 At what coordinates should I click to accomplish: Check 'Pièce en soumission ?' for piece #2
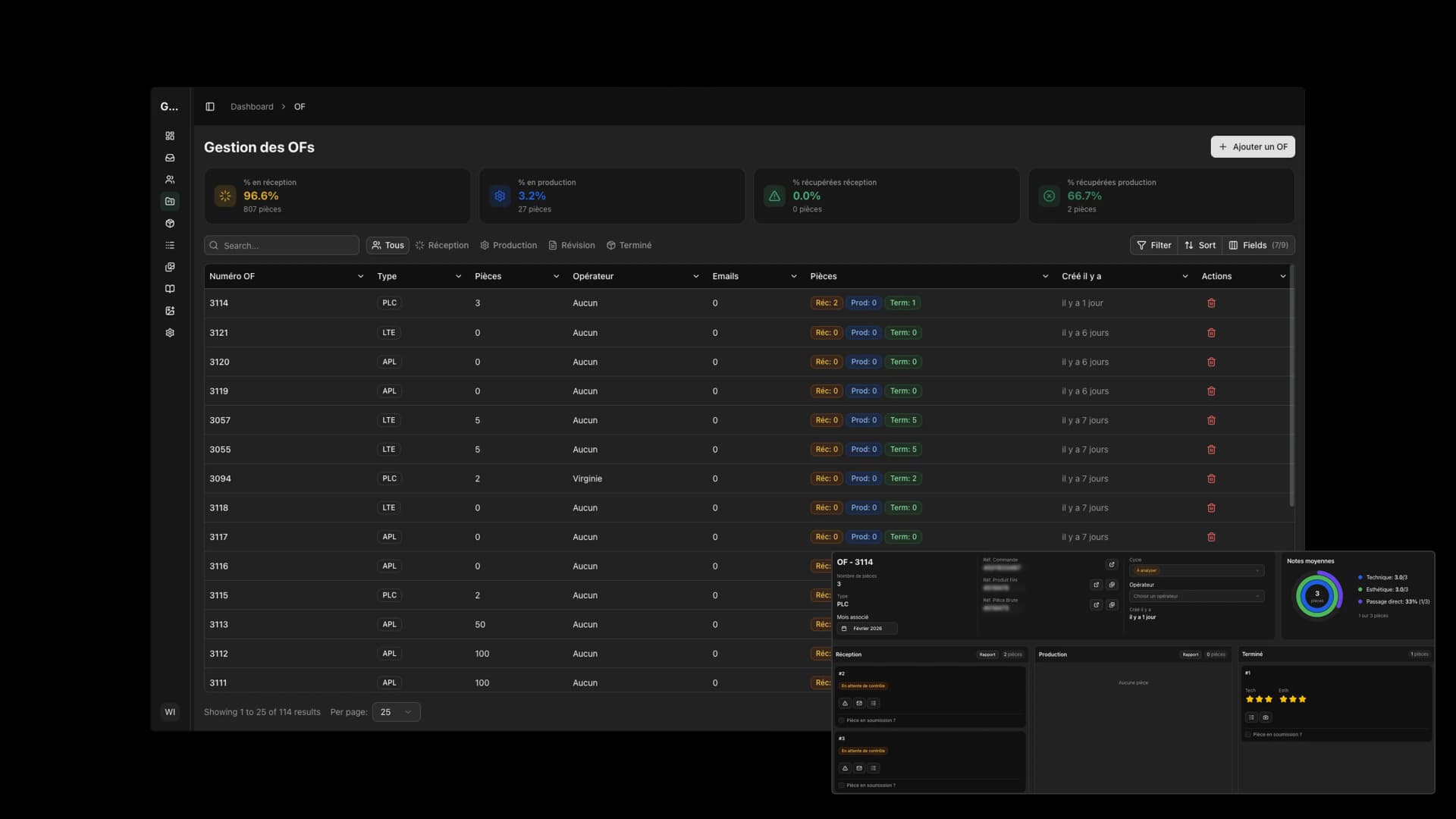point(842,720)
